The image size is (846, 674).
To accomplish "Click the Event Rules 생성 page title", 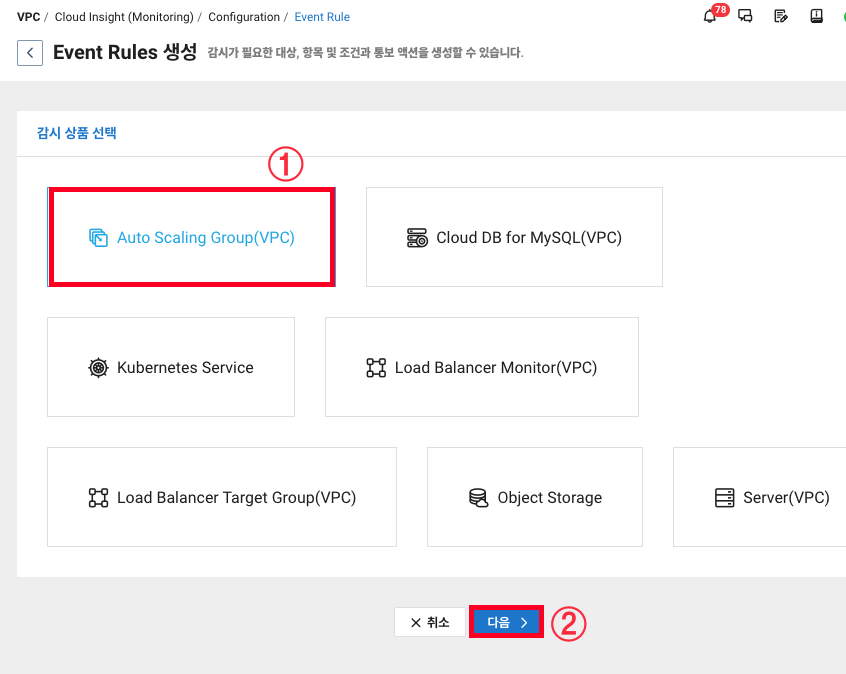I will [125, 52].
